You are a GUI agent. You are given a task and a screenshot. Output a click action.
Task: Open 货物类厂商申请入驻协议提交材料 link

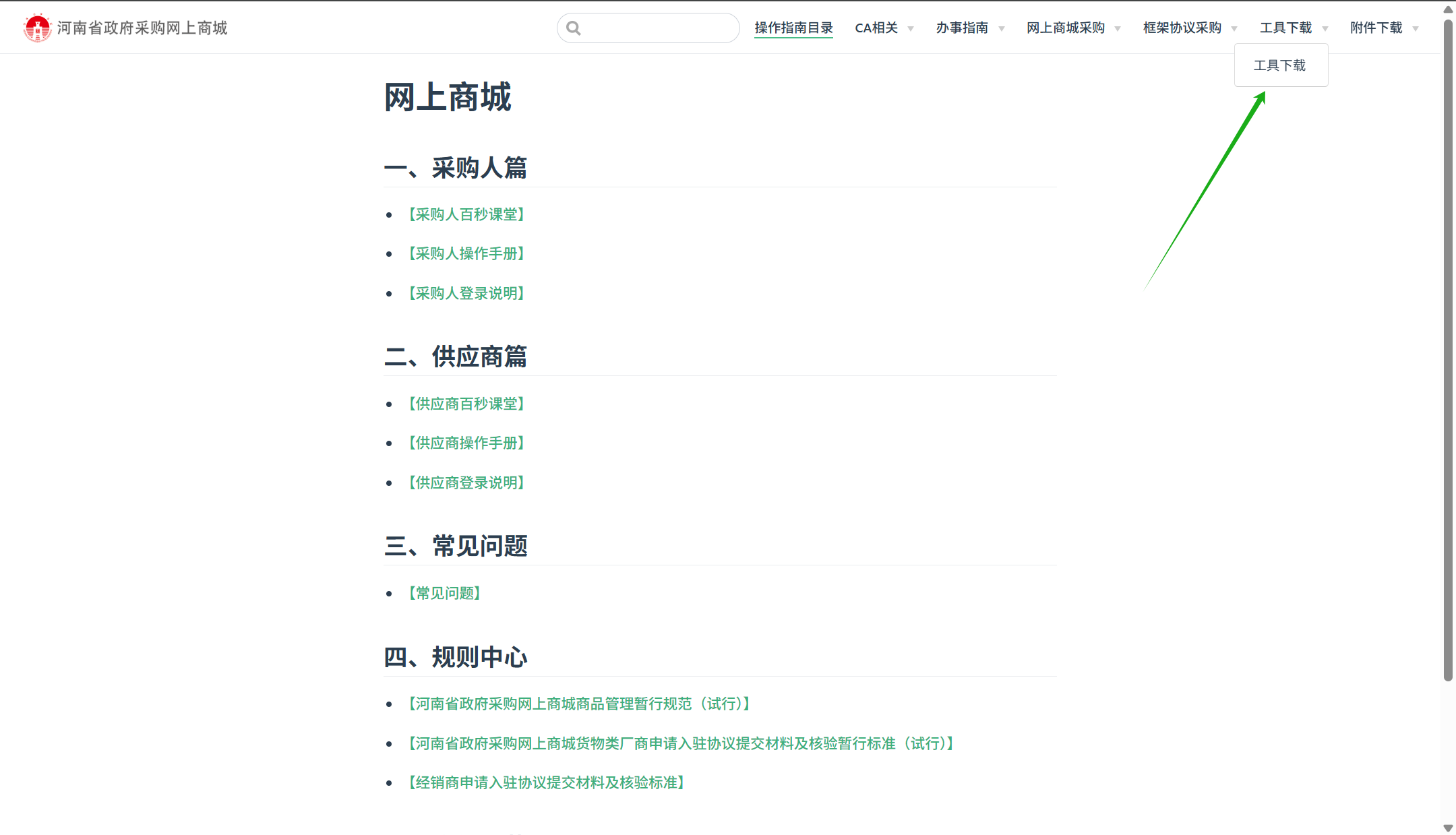[681, 743]
